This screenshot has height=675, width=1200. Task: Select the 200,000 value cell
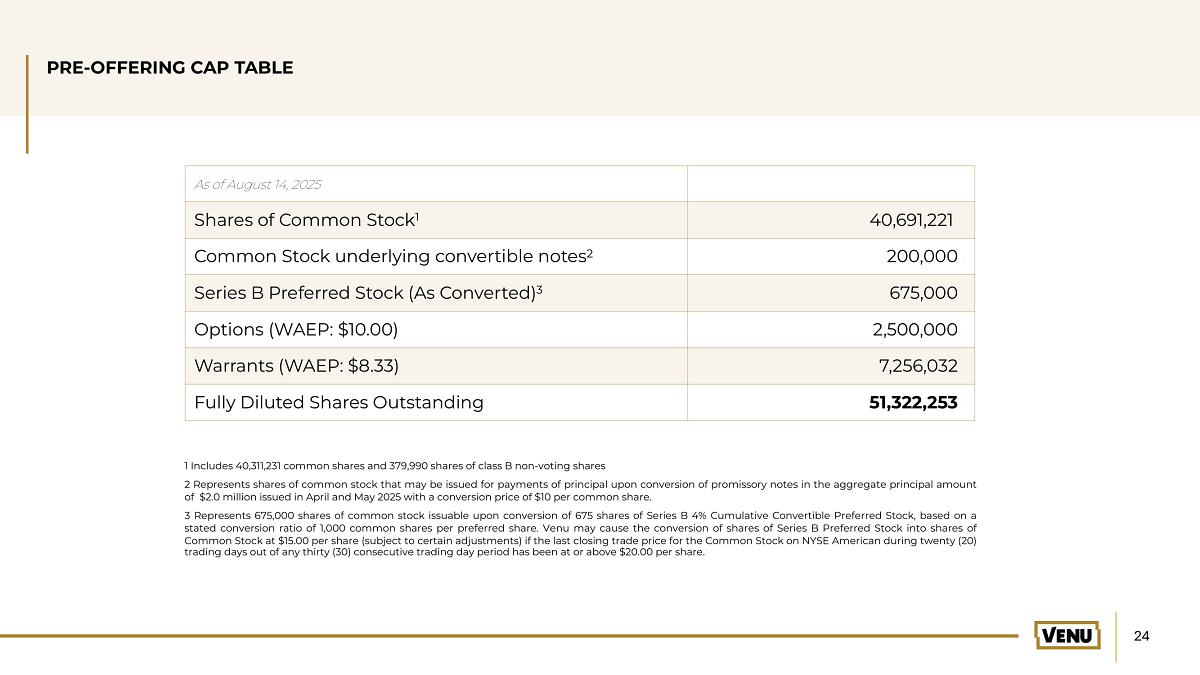pyautogui.click(x=831, y=256)
